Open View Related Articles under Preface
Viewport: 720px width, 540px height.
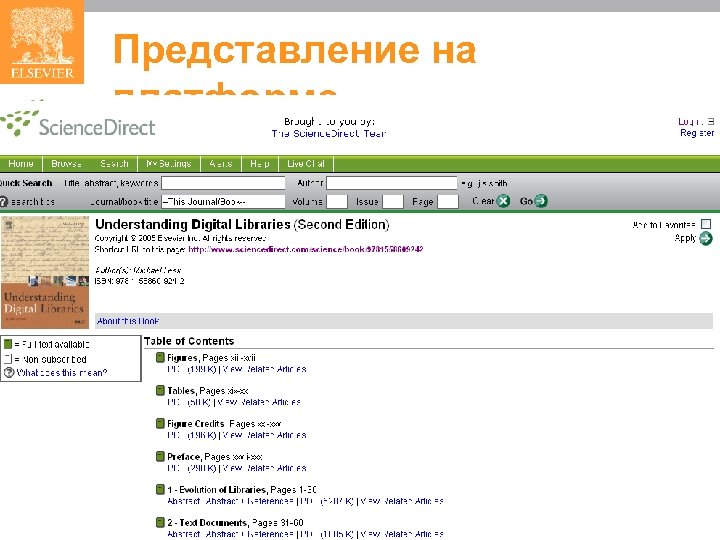[264, 468]
